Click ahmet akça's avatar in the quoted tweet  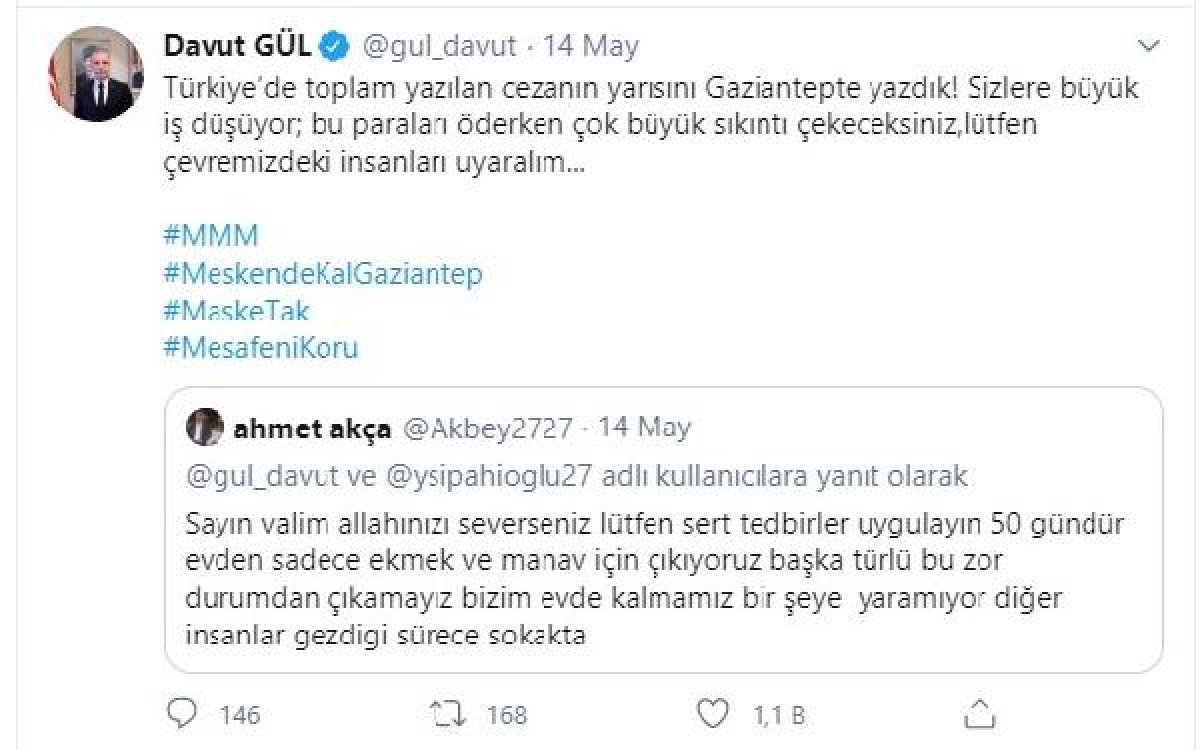(204, 426)
